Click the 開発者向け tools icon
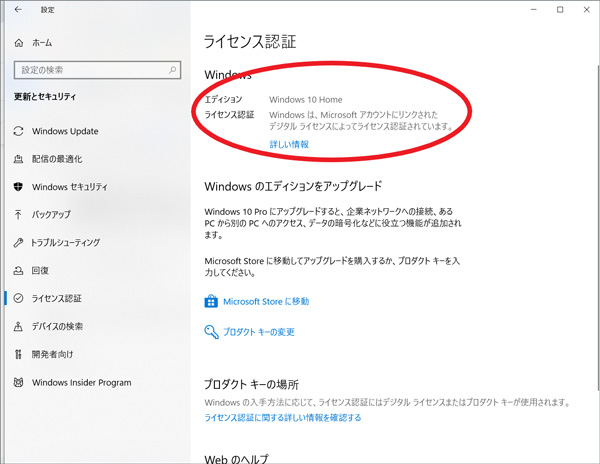Image resolution: width=600 pixels, height=464 pixels. 18,354
